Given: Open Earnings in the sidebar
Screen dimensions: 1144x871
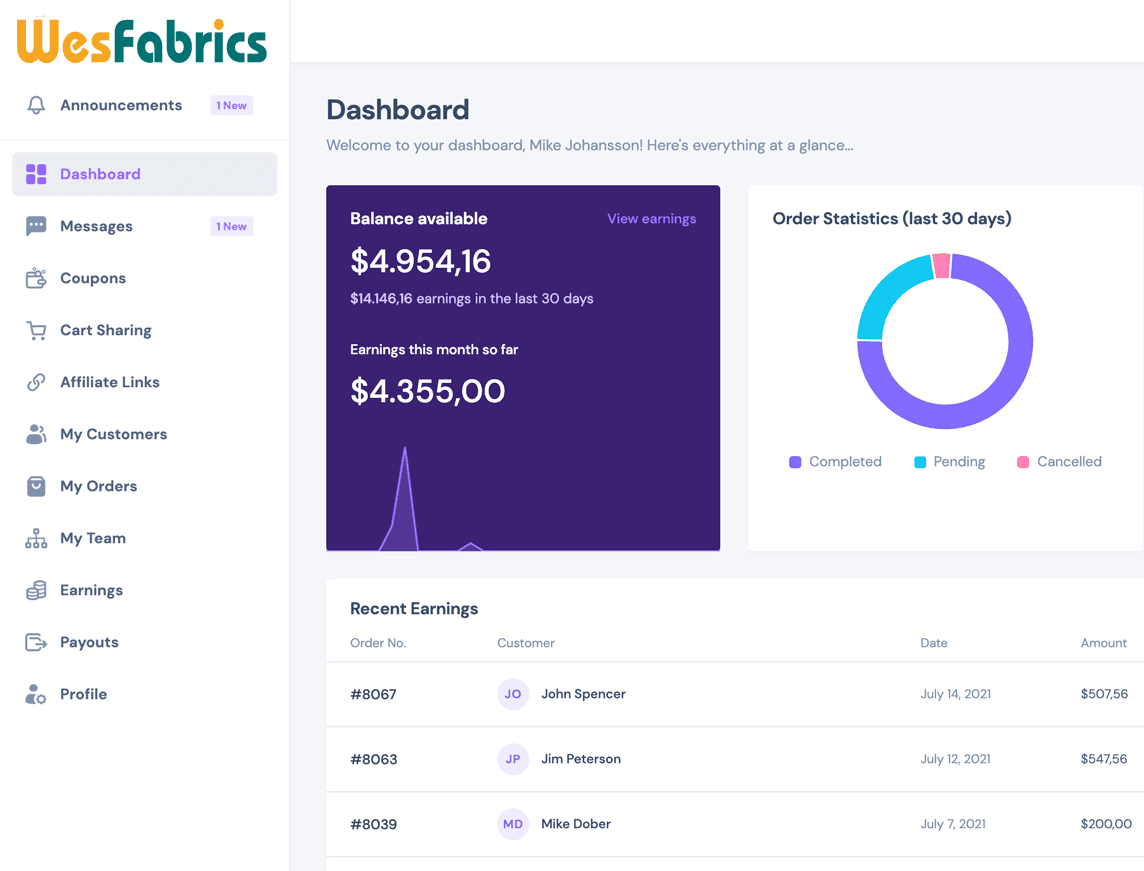Looking at the screenshot, I should pyautogui.click(x=144, y=590).
